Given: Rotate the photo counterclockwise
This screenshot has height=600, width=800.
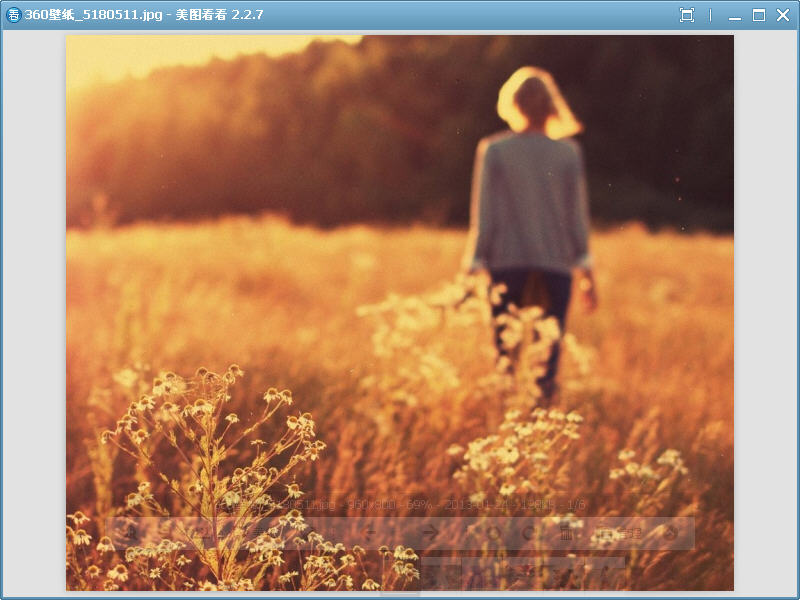Looking at the screenshot, I should point(493,534).
